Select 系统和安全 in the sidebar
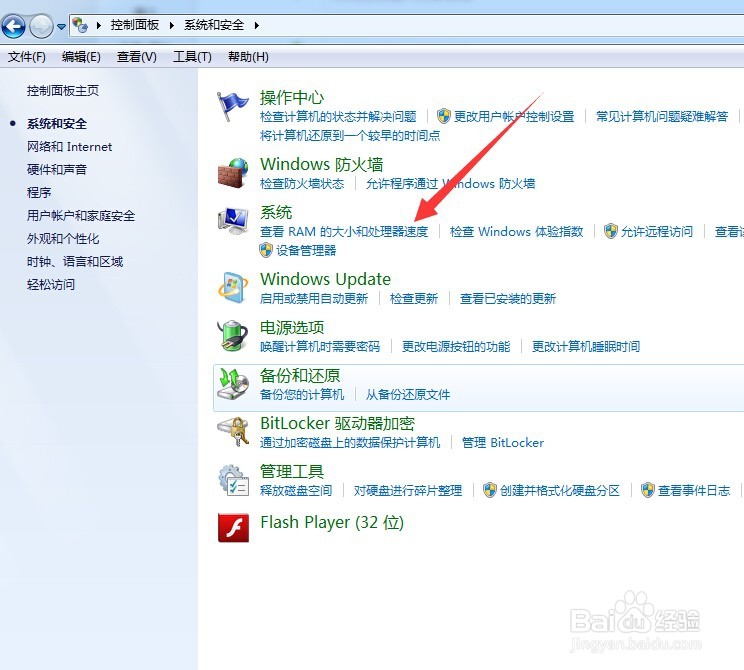This screenshot has height=670, width=744. point(57,124)
